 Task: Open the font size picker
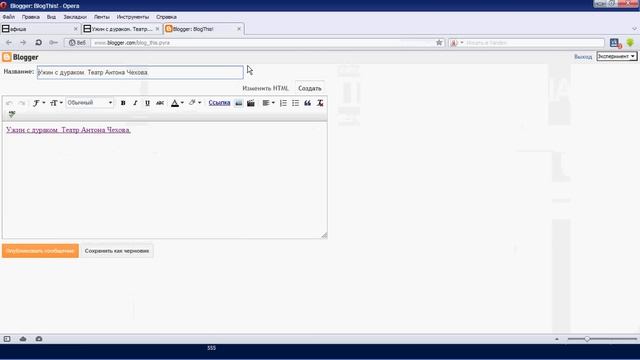coord(56,103)
